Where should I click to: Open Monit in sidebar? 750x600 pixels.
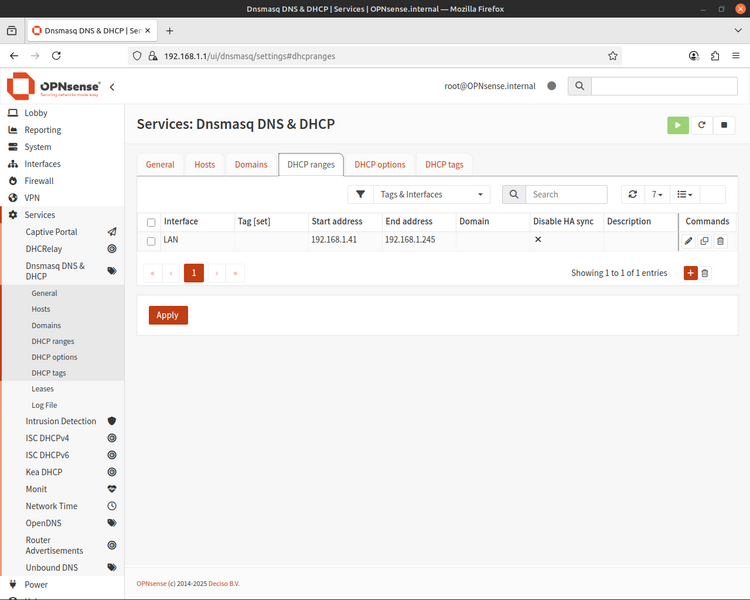[x=36, y=489]
